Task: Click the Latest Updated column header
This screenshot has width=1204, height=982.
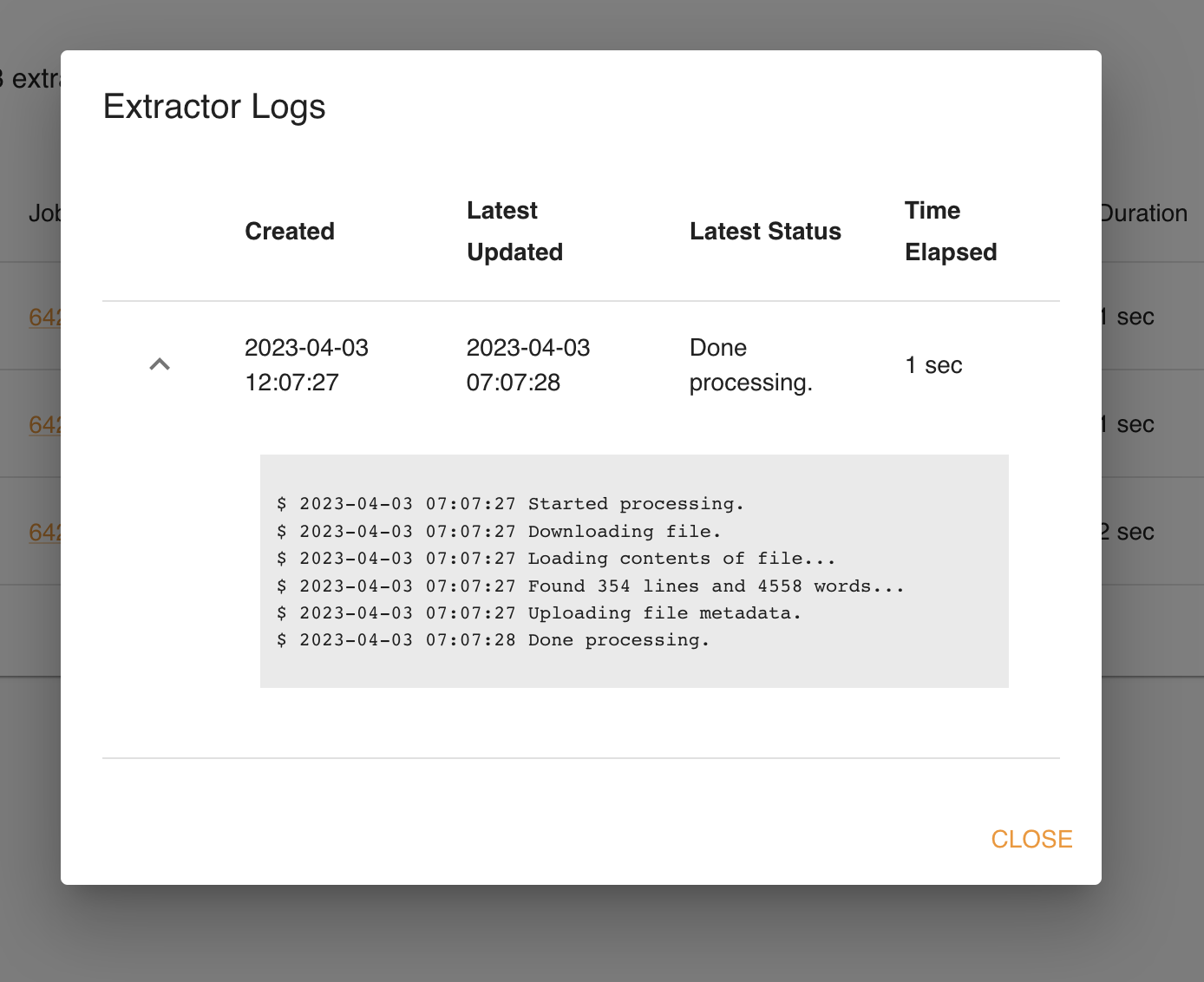Action: [x=514, y=232]
